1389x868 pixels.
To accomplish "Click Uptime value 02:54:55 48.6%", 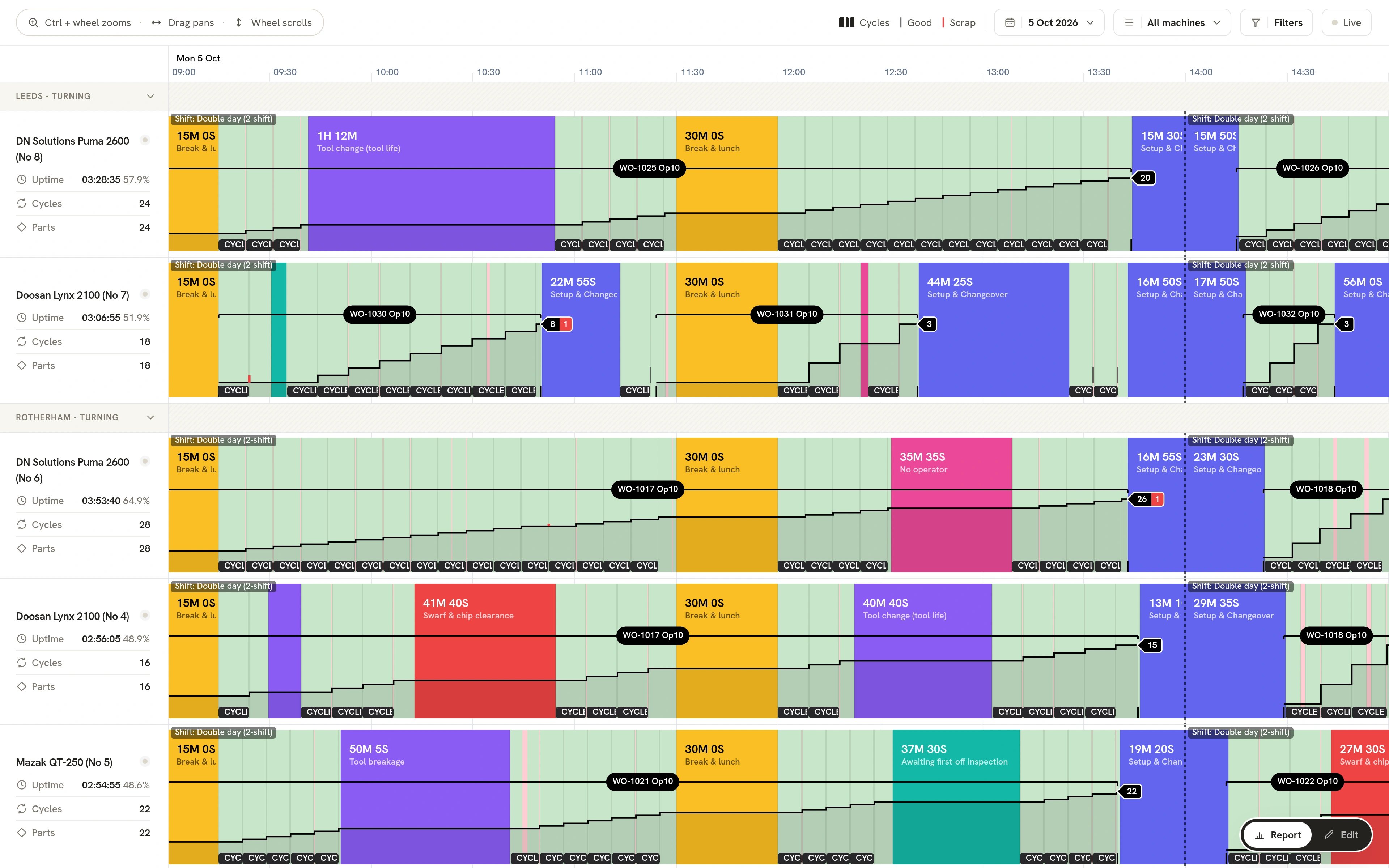I will (x=116, y=785).
